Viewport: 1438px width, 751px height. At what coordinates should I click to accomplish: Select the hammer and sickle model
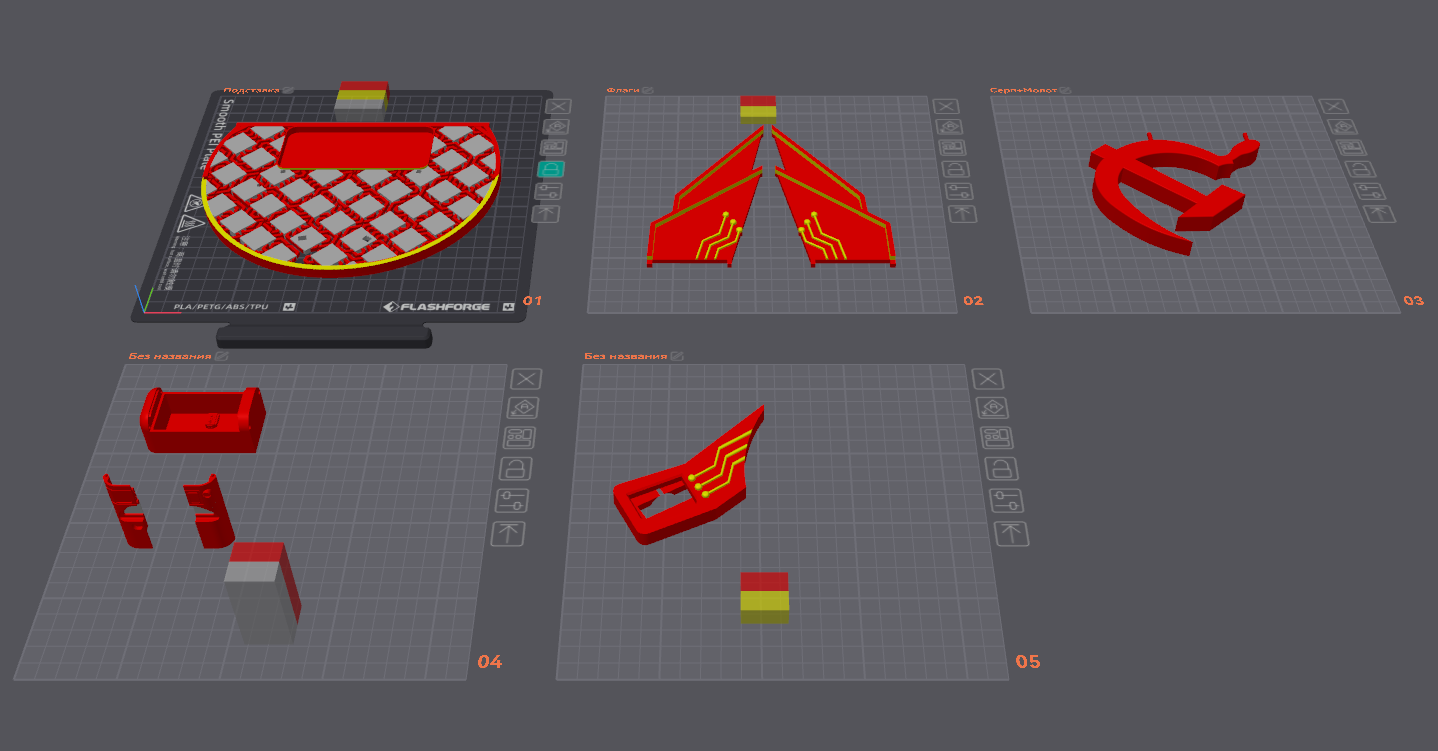(x=1168, y=192)
